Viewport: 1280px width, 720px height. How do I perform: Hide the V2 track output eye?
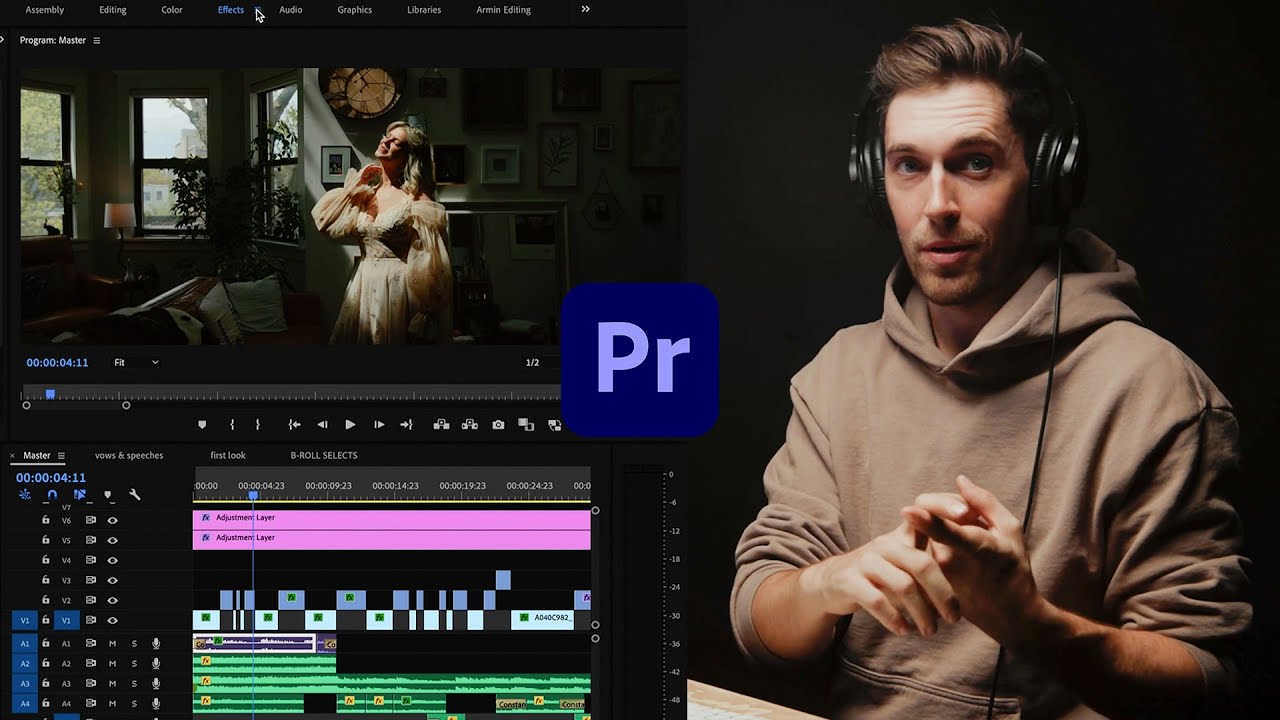(x=113, y=600)
